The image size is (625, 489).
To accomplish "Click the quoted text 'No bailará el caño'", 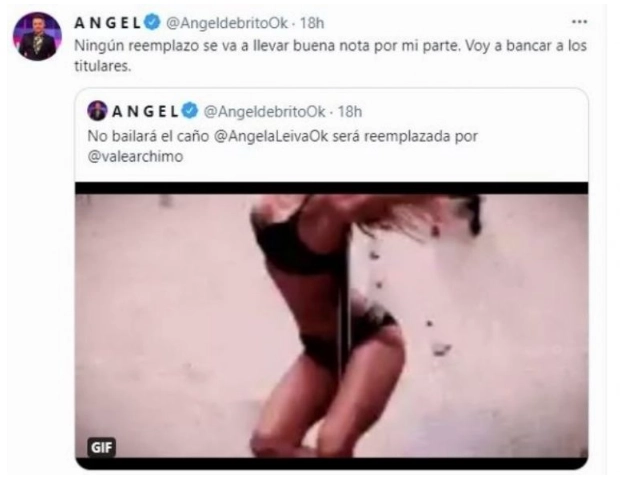I will coord(148,136).
